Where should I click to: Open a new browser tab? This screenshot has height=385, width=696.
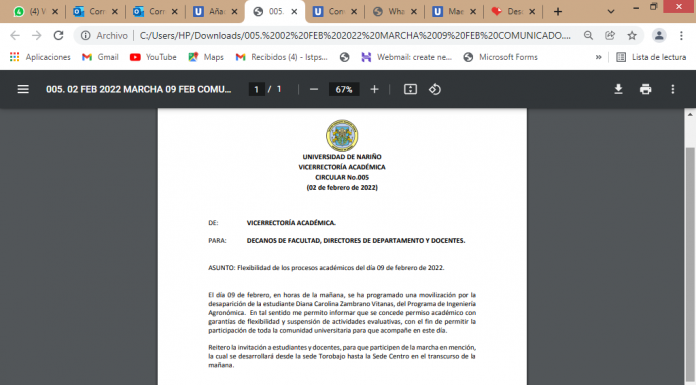click(x=558, y=12)
